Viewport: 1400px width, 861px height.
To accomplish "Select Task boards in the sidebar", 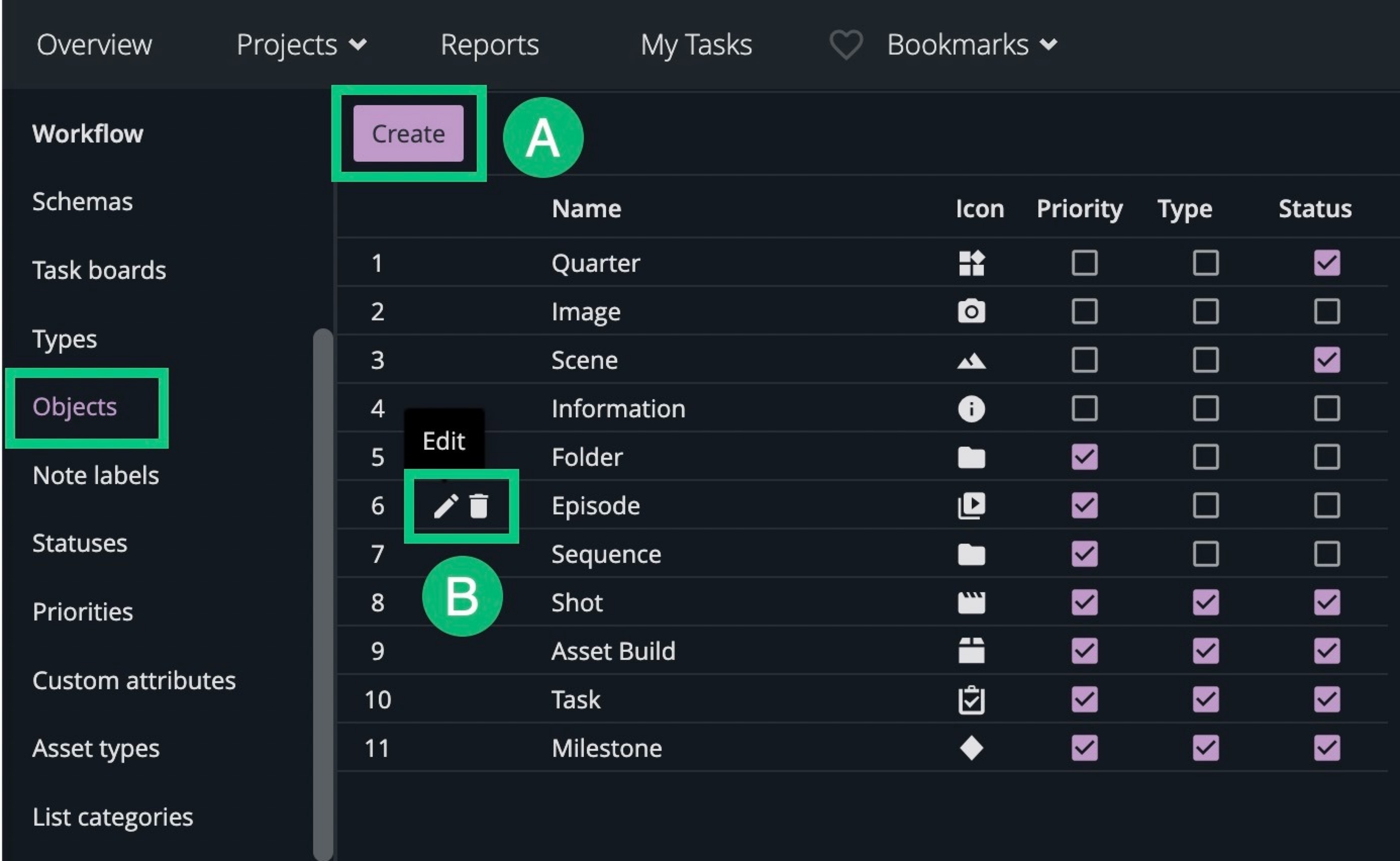I will pos(99,270).
